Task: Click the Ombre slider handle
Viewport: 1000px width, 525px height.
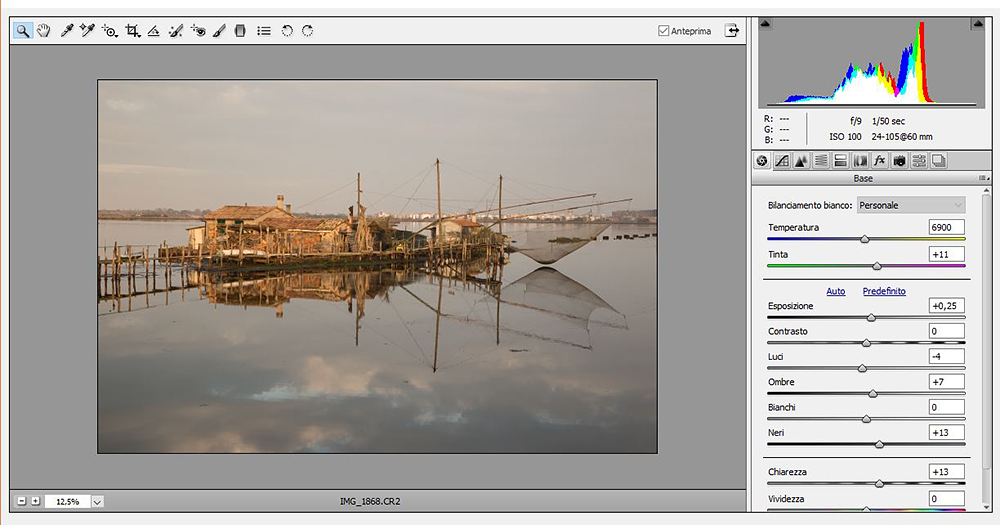Action: point(873,394)
